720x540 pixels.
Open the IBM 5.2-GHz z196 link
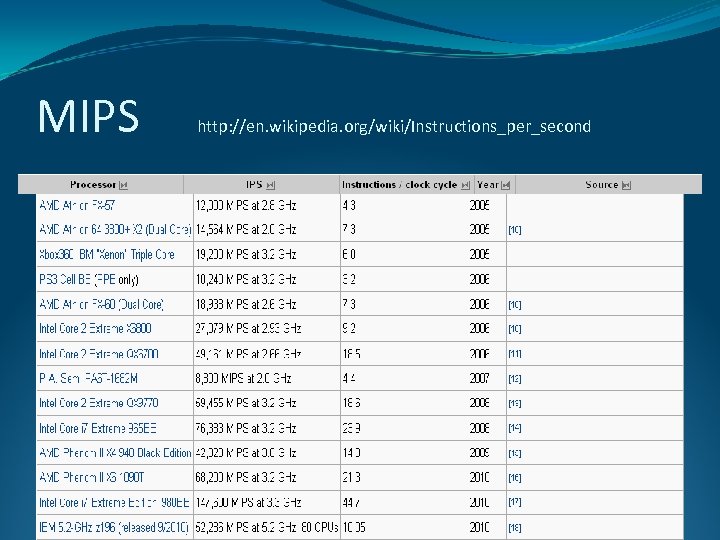point(114,527)
